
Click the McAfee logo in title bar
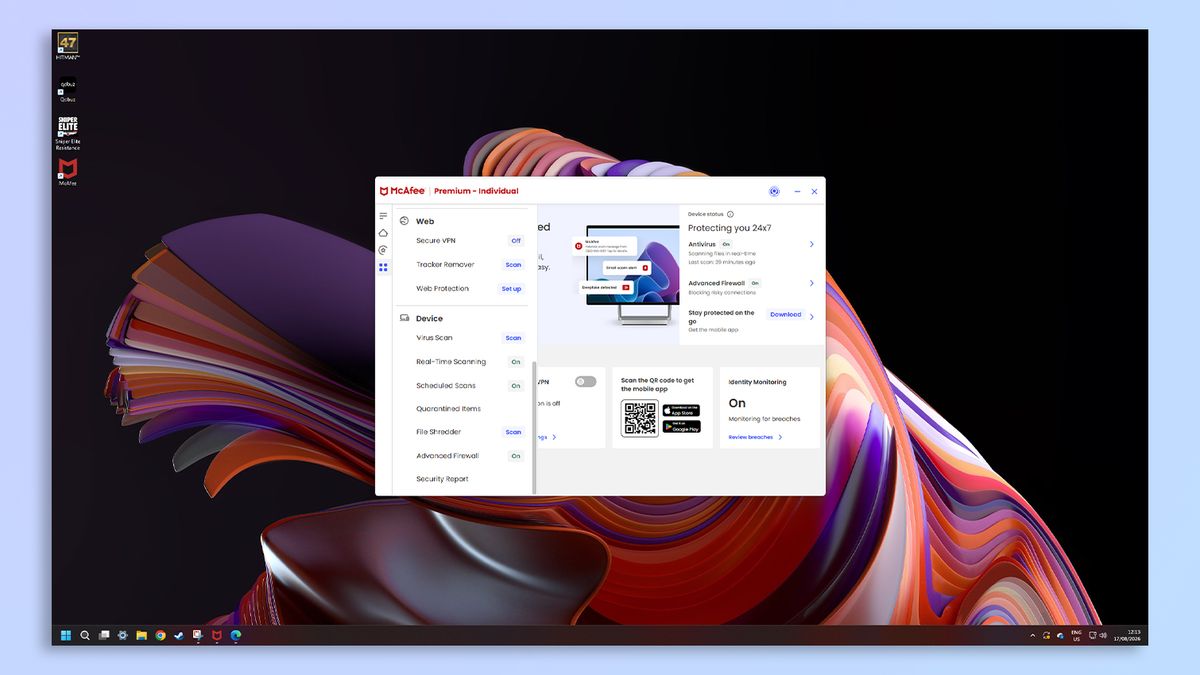pos(403,191)
